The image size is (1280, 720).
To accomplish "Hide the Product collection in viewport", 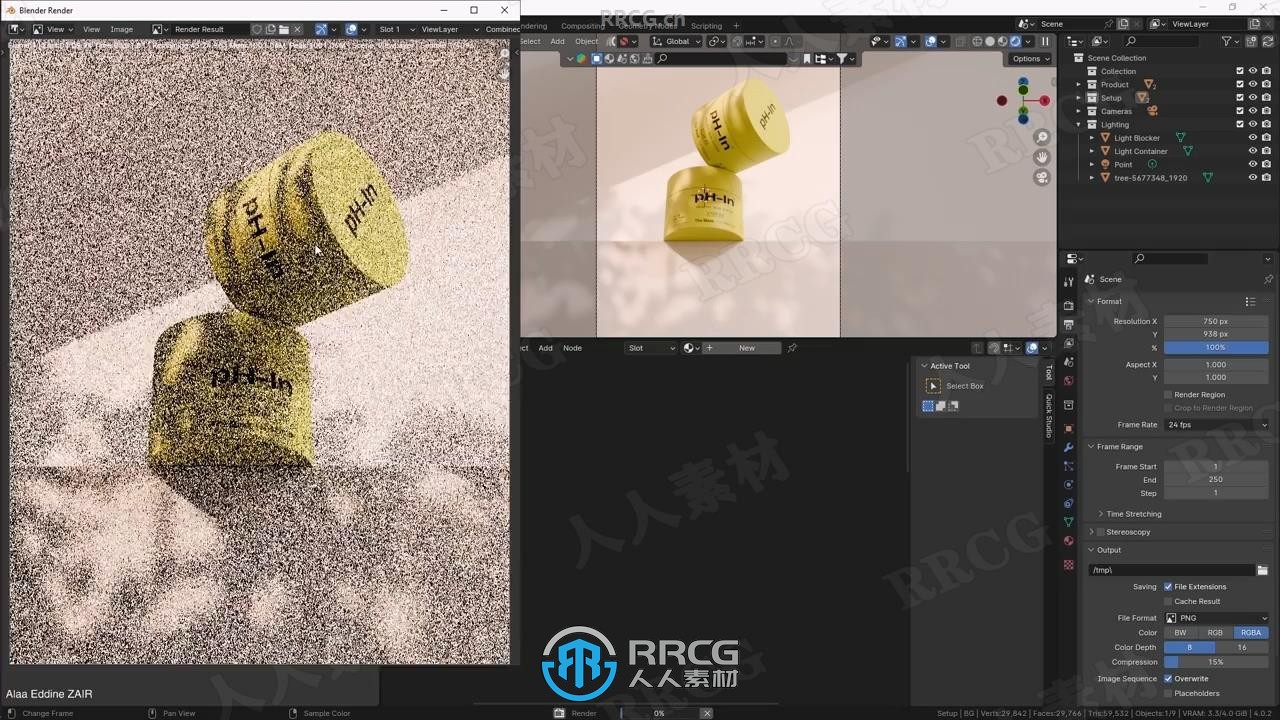I will [x=1252, y=85].
